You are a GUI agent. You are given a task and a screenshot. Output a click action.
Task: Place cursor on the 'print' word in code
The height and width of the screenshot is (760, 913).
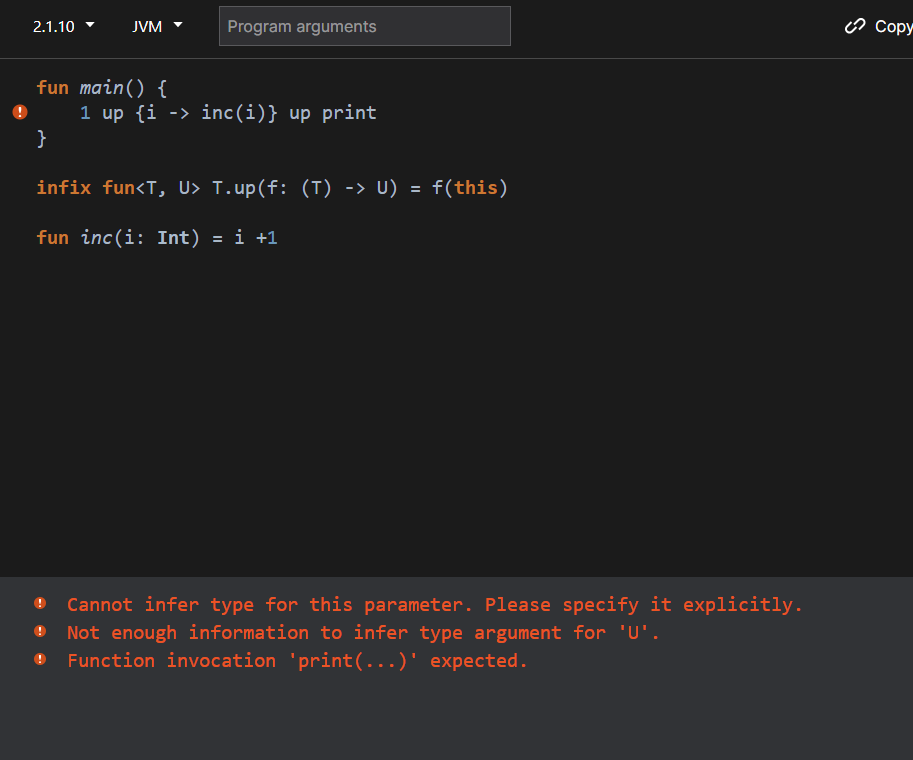349,113
